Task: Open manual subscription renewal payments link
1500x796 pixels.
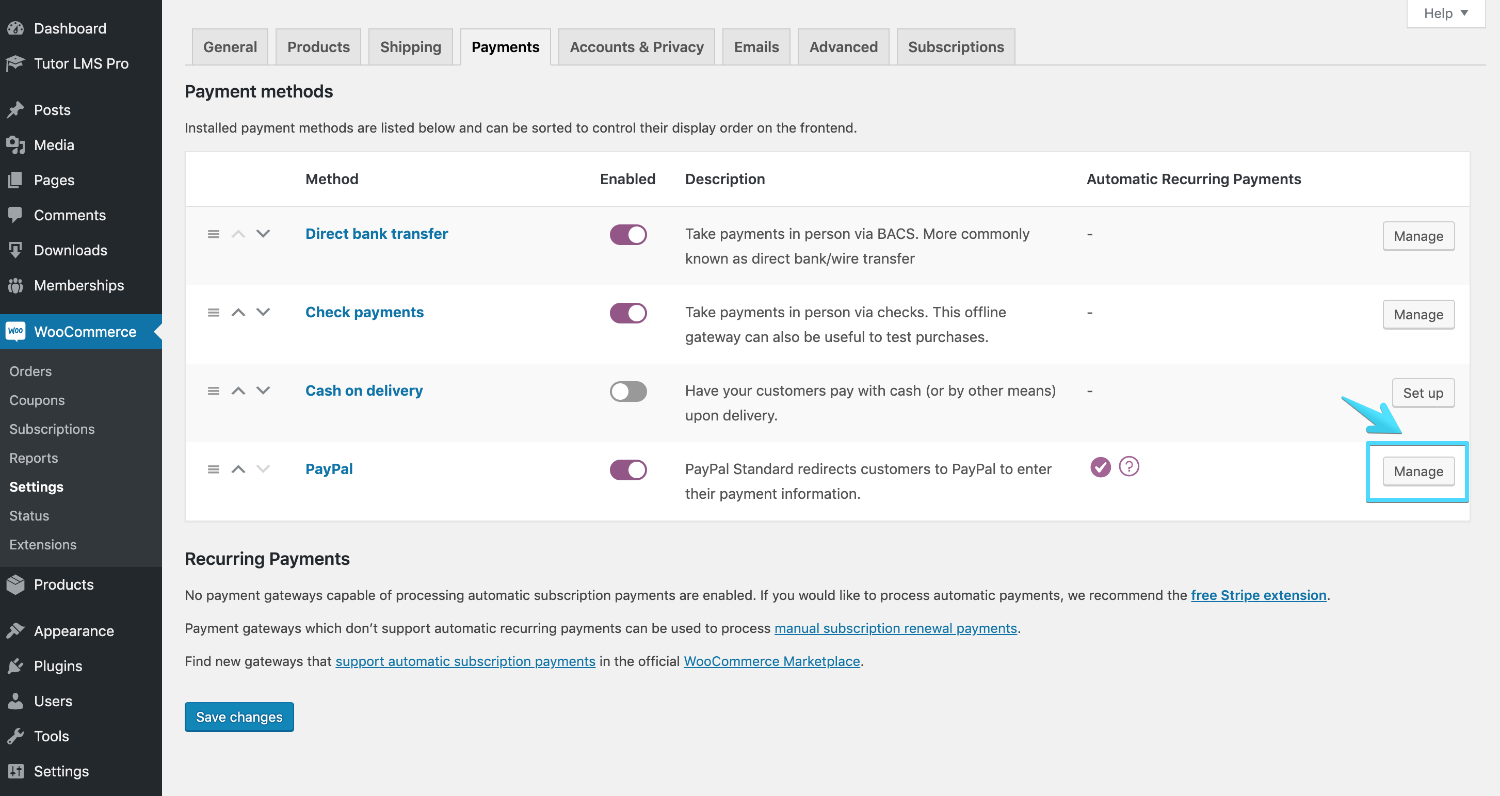Action: click(896, 628)
